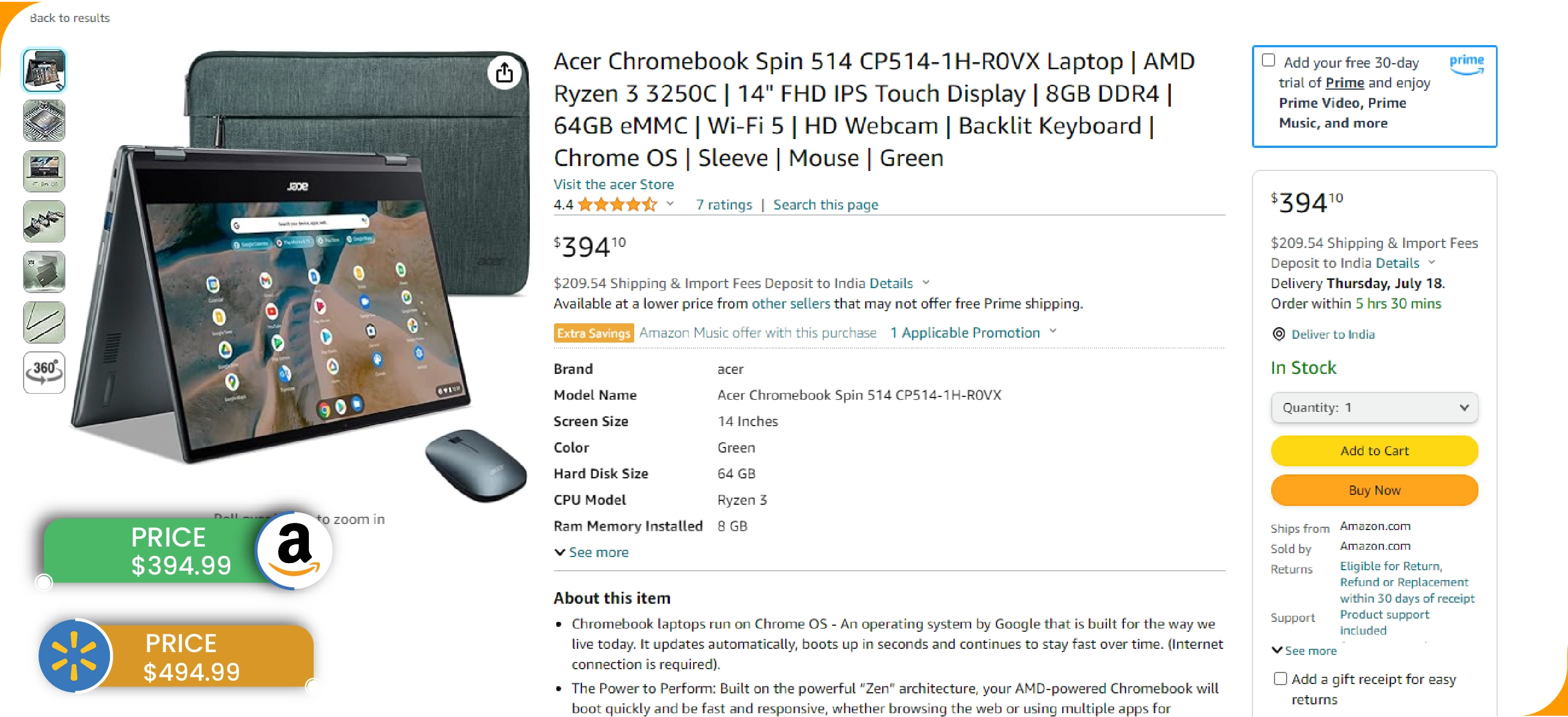Viewport: 1568px width, 717px height.
Task: Open the 7 ratings link
Action: [724, 205]
